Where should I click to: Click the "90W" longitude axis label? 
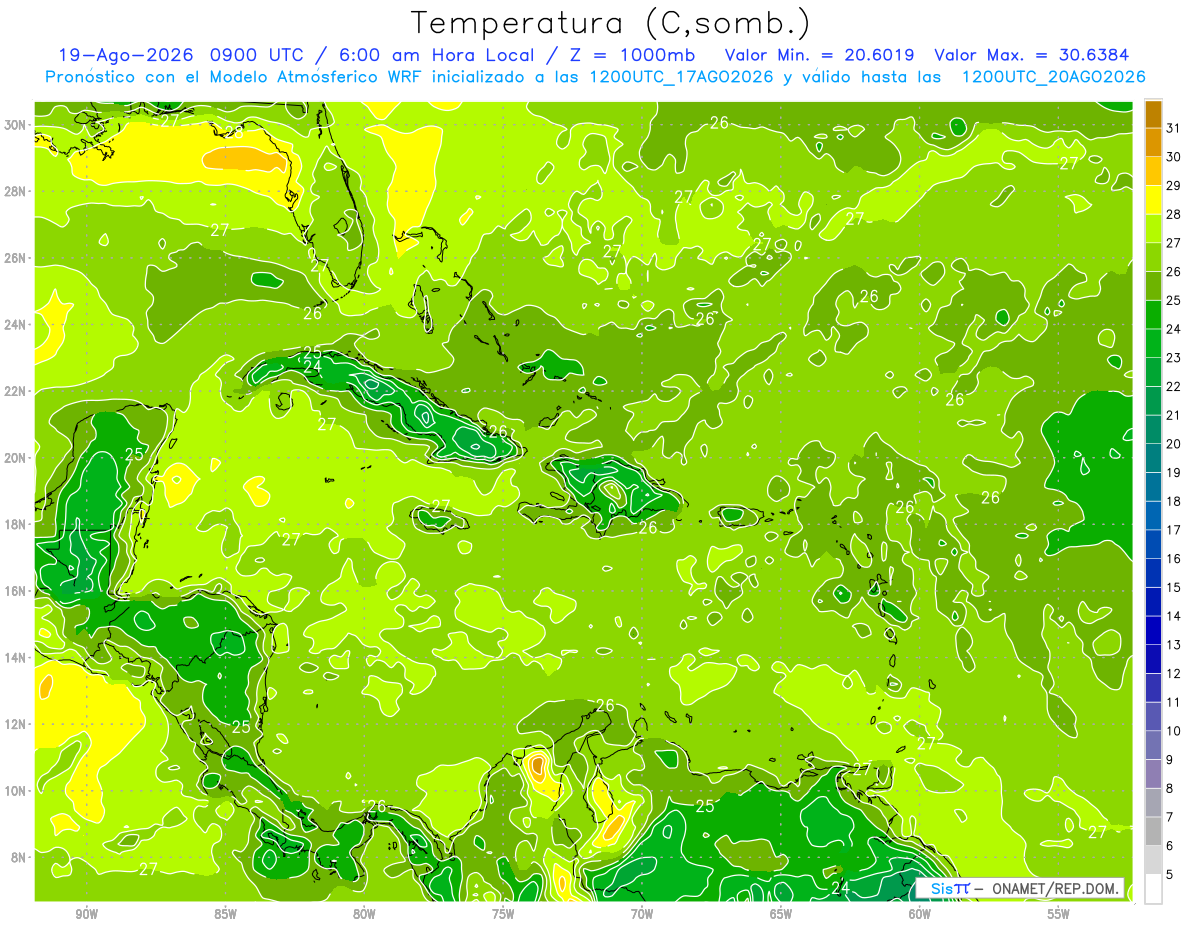pos(86,914)
